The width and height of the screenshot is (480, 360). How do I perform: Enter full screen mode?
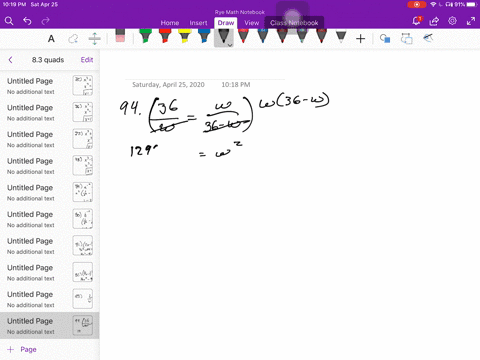click(471, 21)
